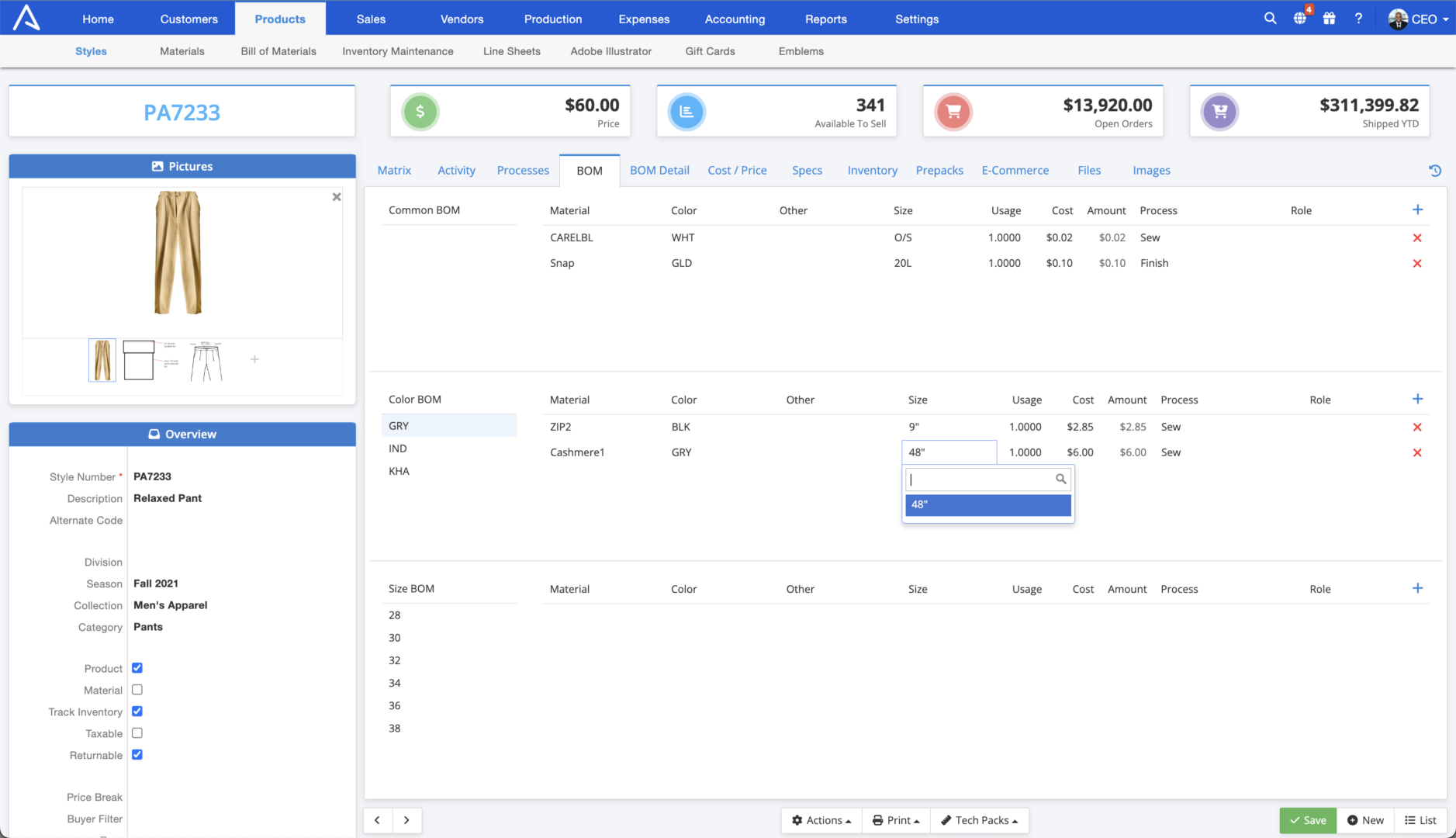1456x838 pixels.
Task: Add a material to Size BOM
Action: (x=1418, y=588)
